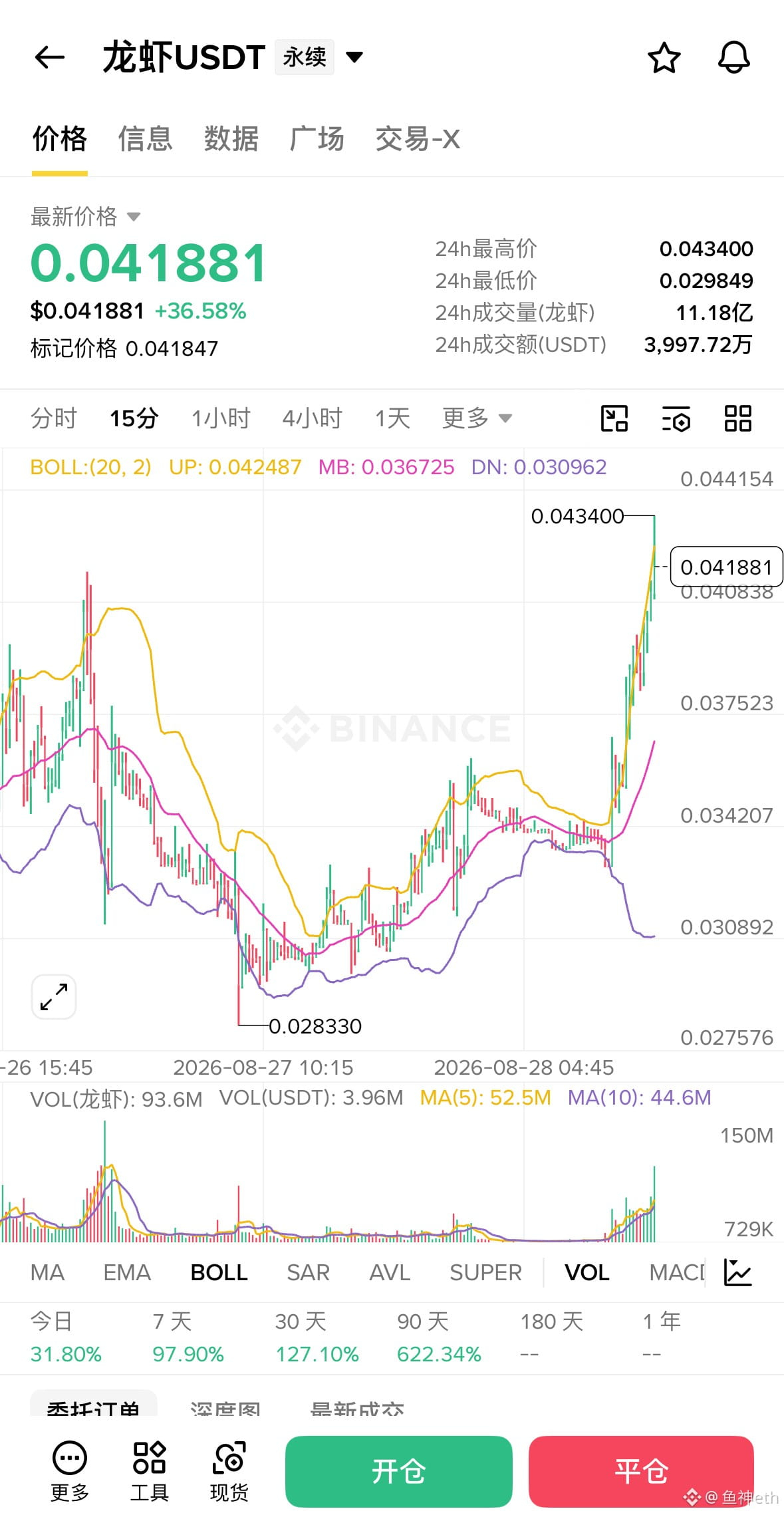Screen dimensions: 784x1515
Task: Tap current price label 0.041881 on chart
Action: pos(726,567)
